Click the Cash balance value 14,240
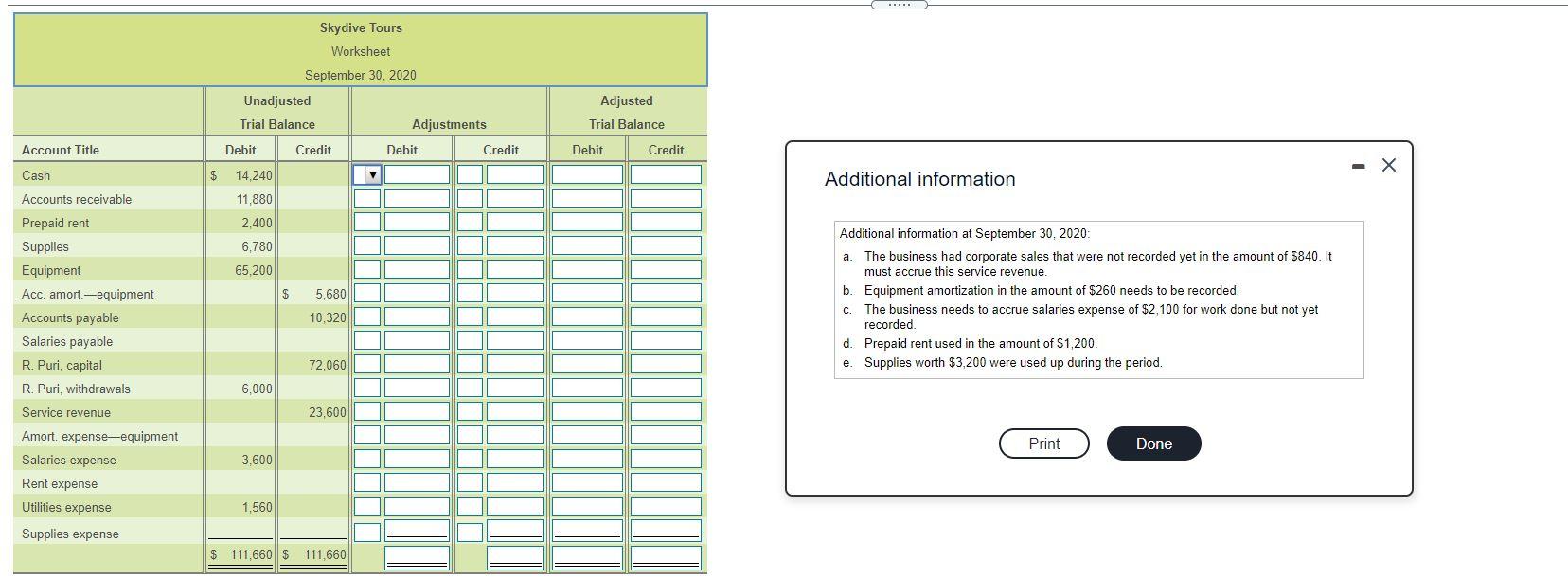This screenshot has height=579, width=1568. click(x=254, y=175)
